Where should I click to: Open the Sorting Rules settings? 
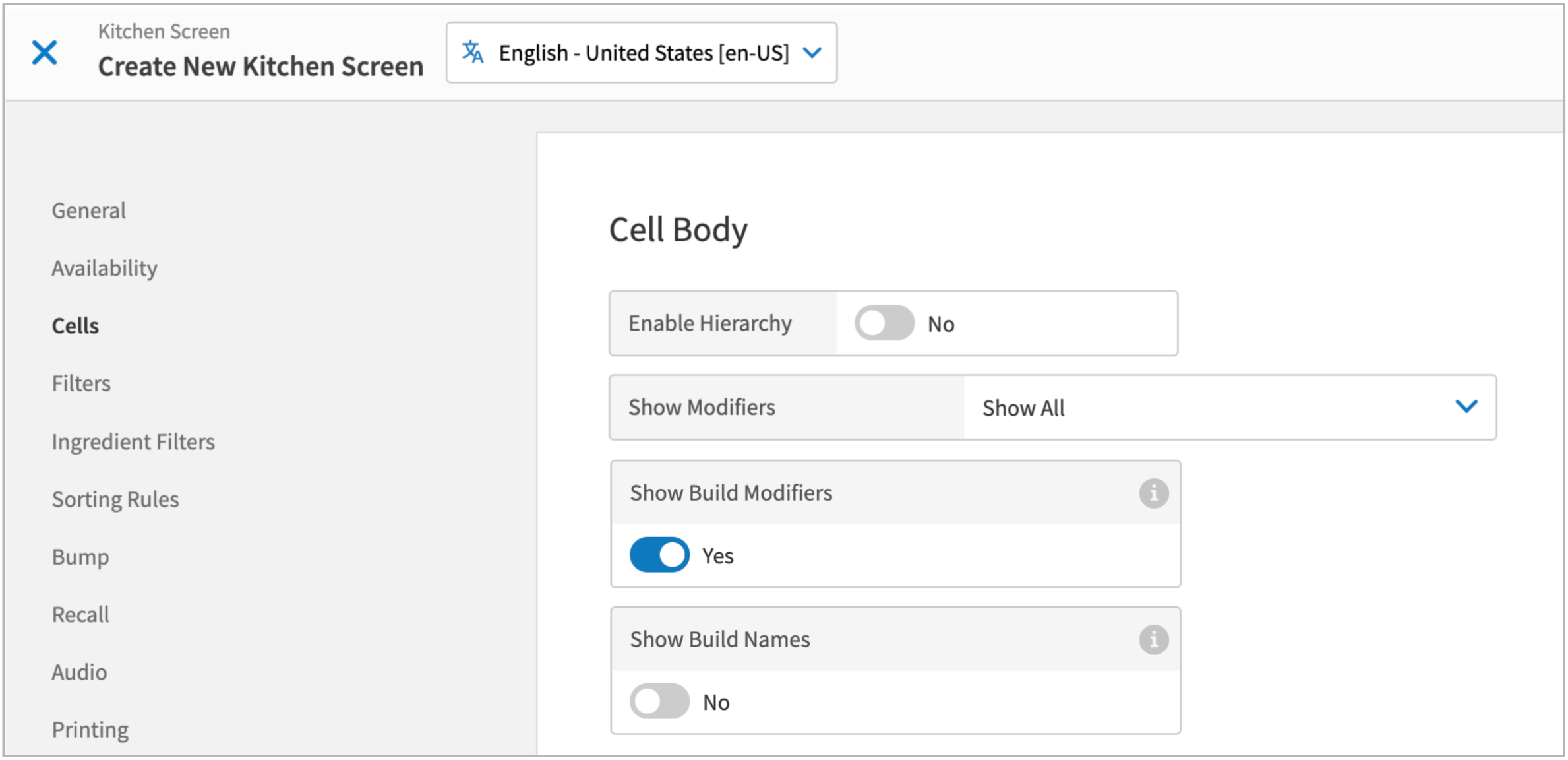(115, 499)
